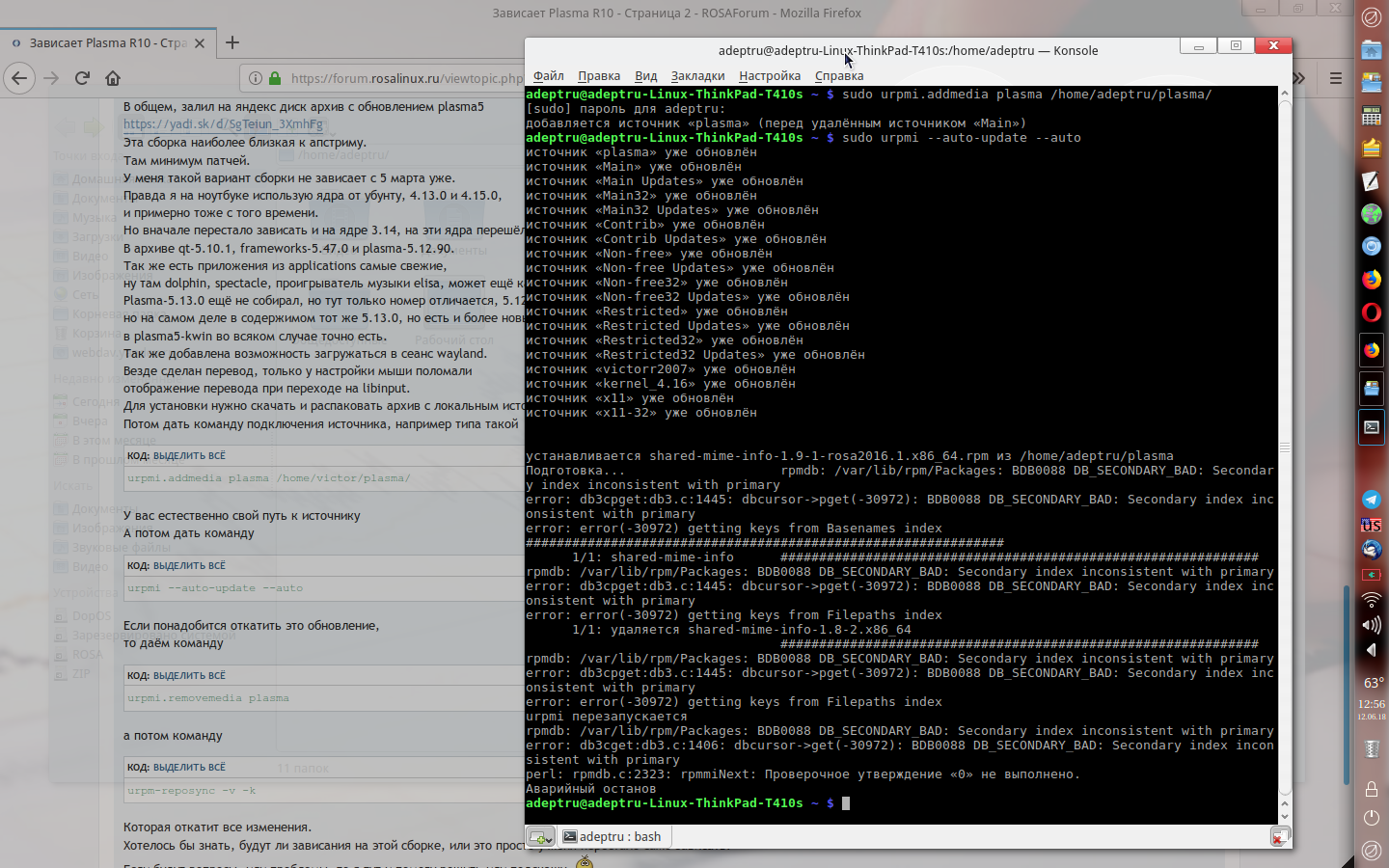
Task: Launch Opera from the side panel
Action: click(1371, 312)
